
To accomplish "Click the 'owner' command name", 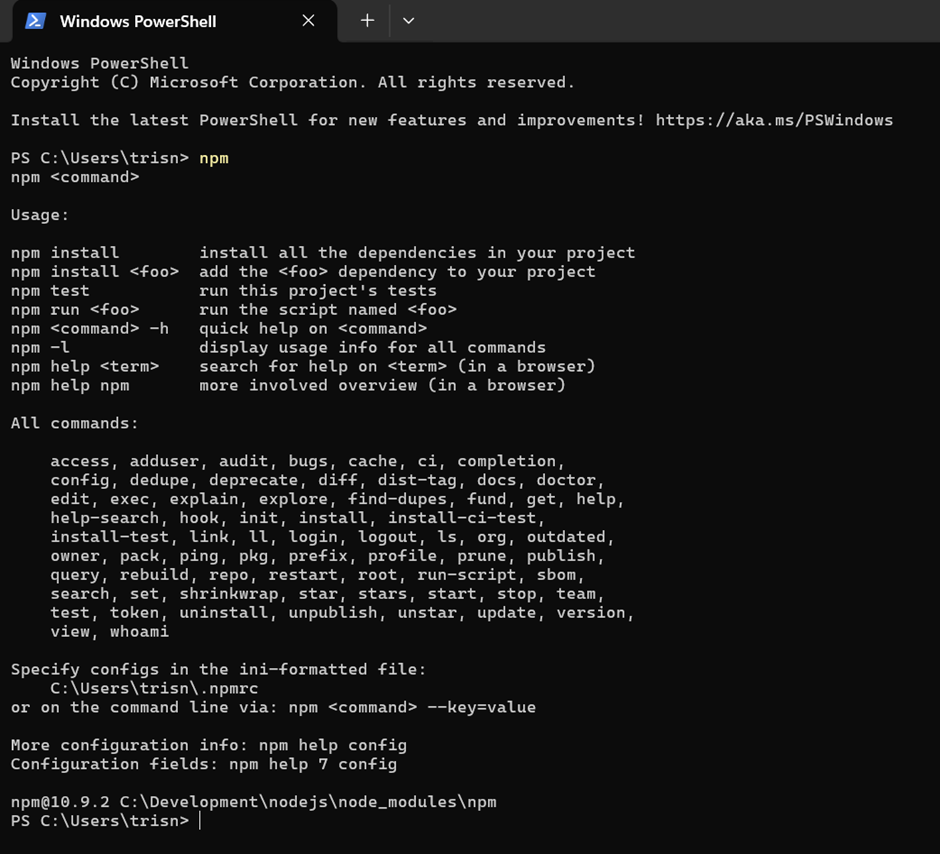I will [x=75, y=556].
